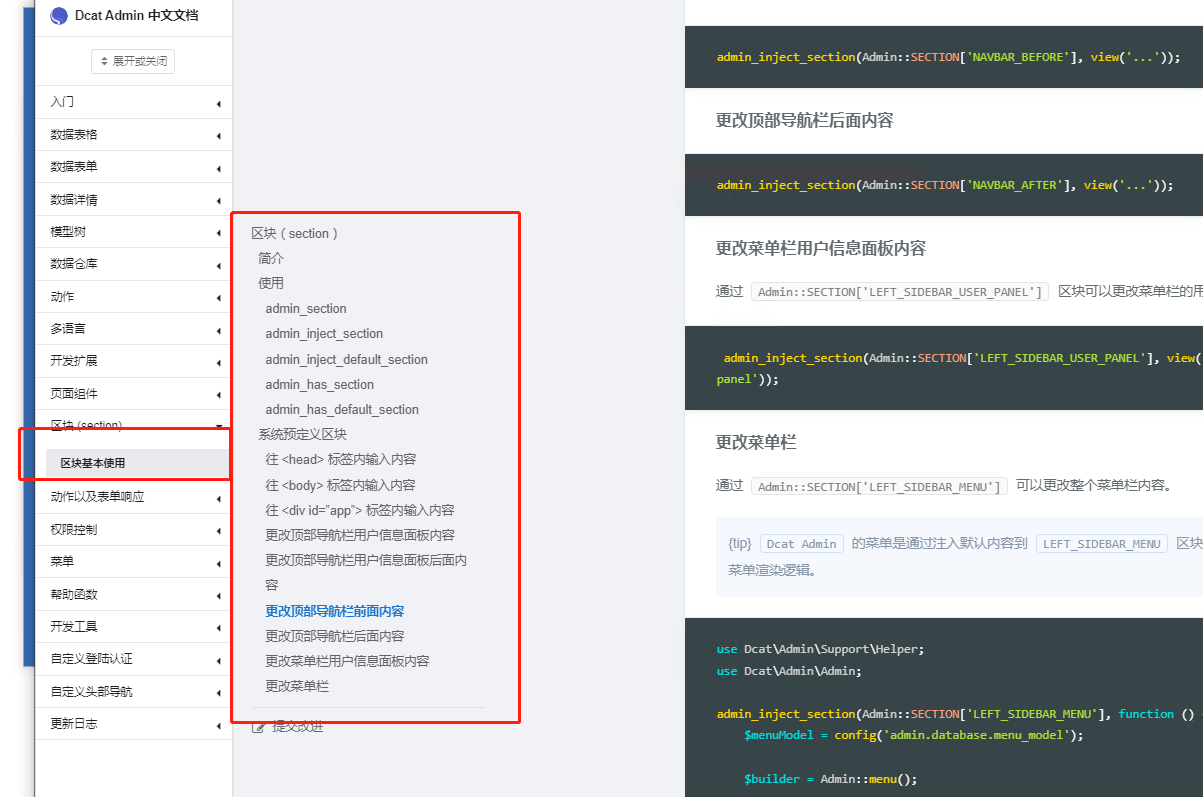The image size is (1203, 797).
Task: Jump to 更改菜单栏 in the contents list
Action: point(297,686)
